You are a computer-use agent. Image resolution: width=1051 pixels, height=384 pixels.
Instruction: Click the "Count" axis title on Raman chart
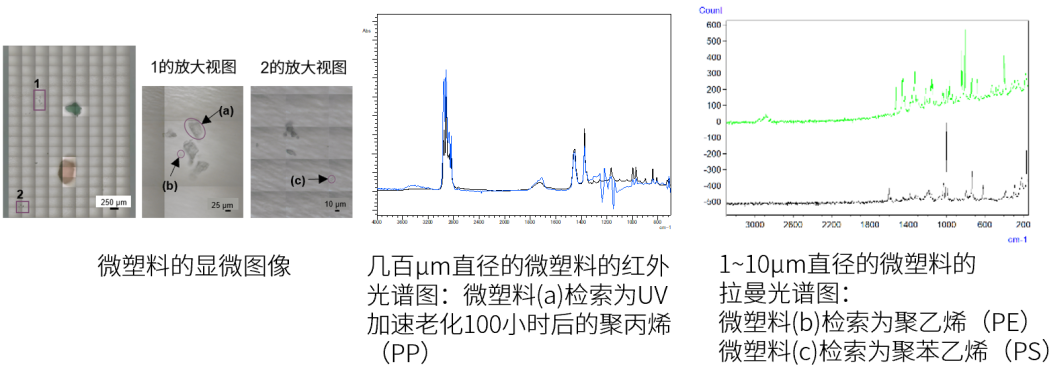[x=710, y=10]
